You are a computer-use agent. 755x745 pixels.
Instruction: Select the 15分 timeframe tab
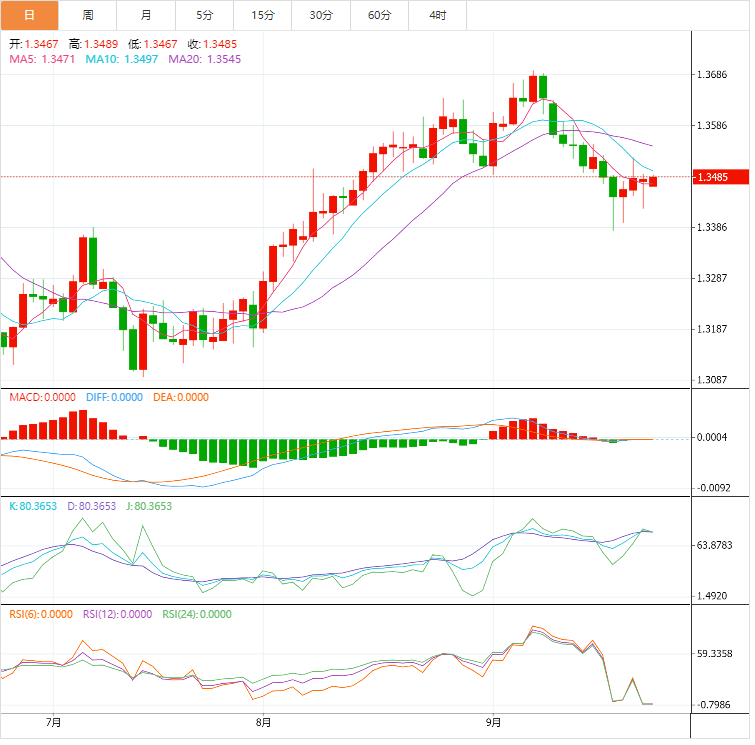(x=263, y=15)
